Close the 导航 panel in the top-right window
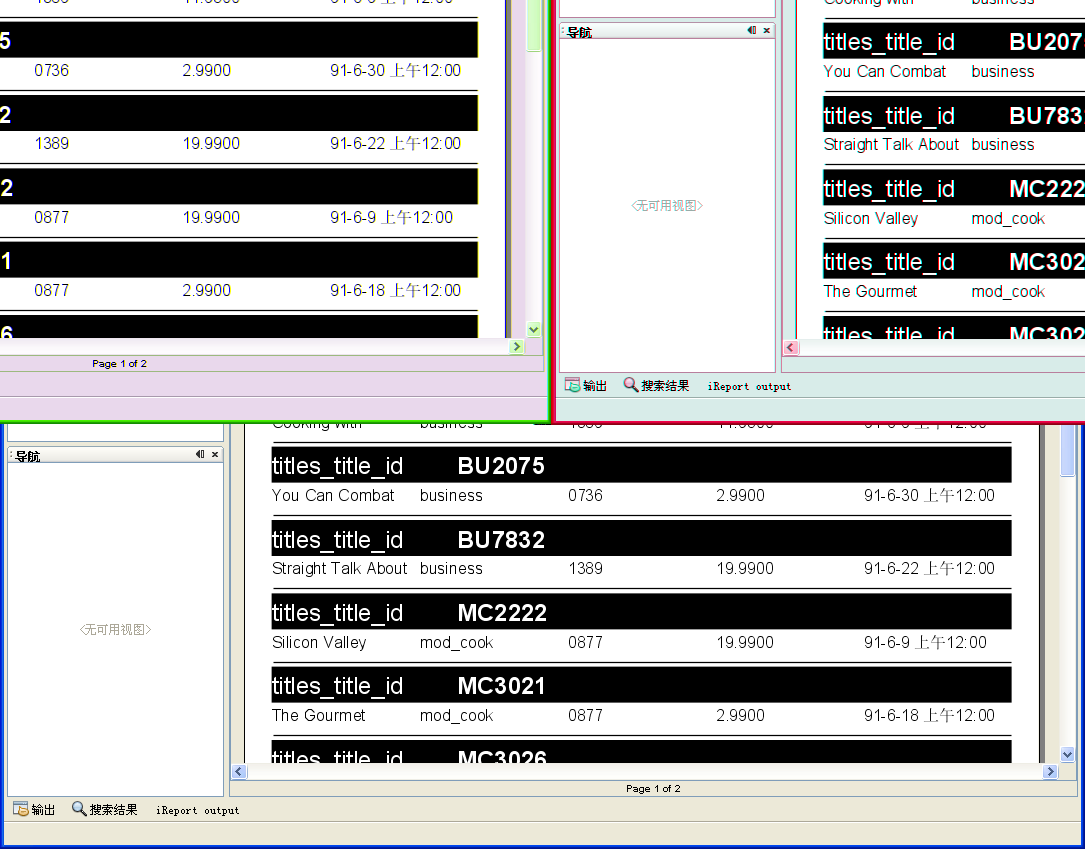 767,30
